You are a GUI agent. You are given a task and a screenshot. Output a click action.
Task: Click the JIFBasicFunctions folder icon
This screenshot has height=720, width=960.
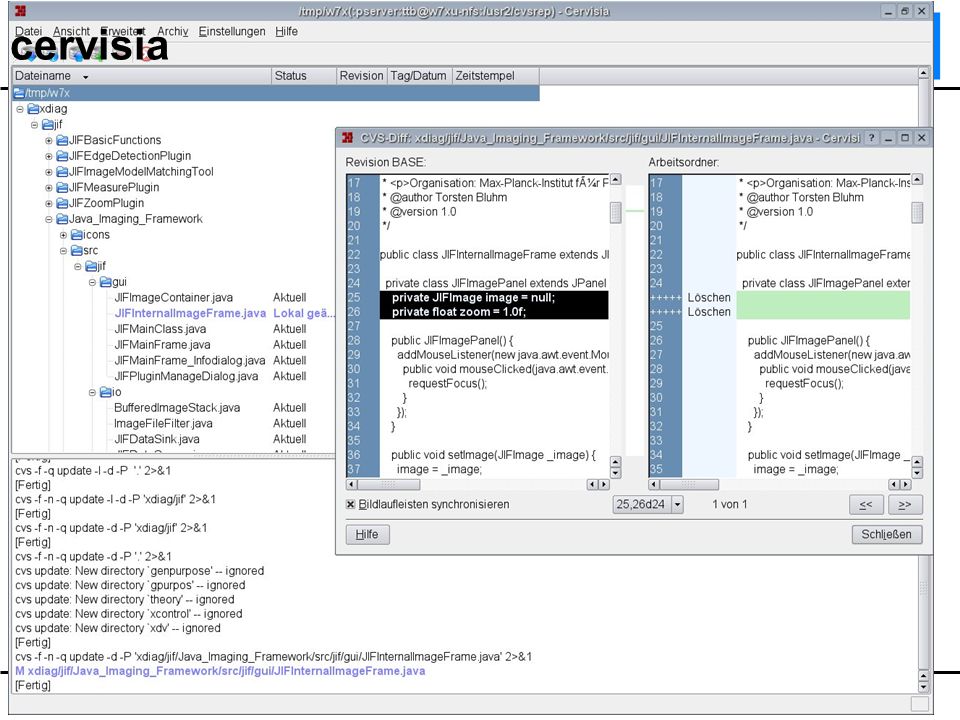click(x=62, y=140)
